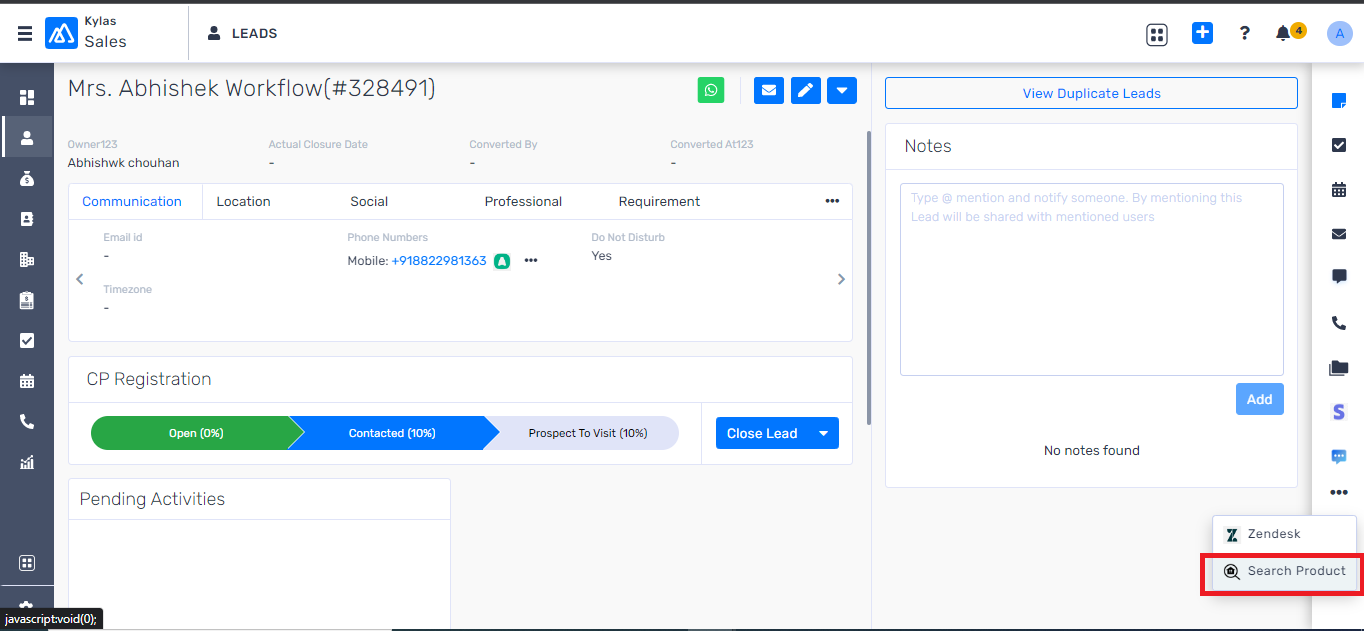Open the Reports chart icon in sidebar

click(27, 462)
